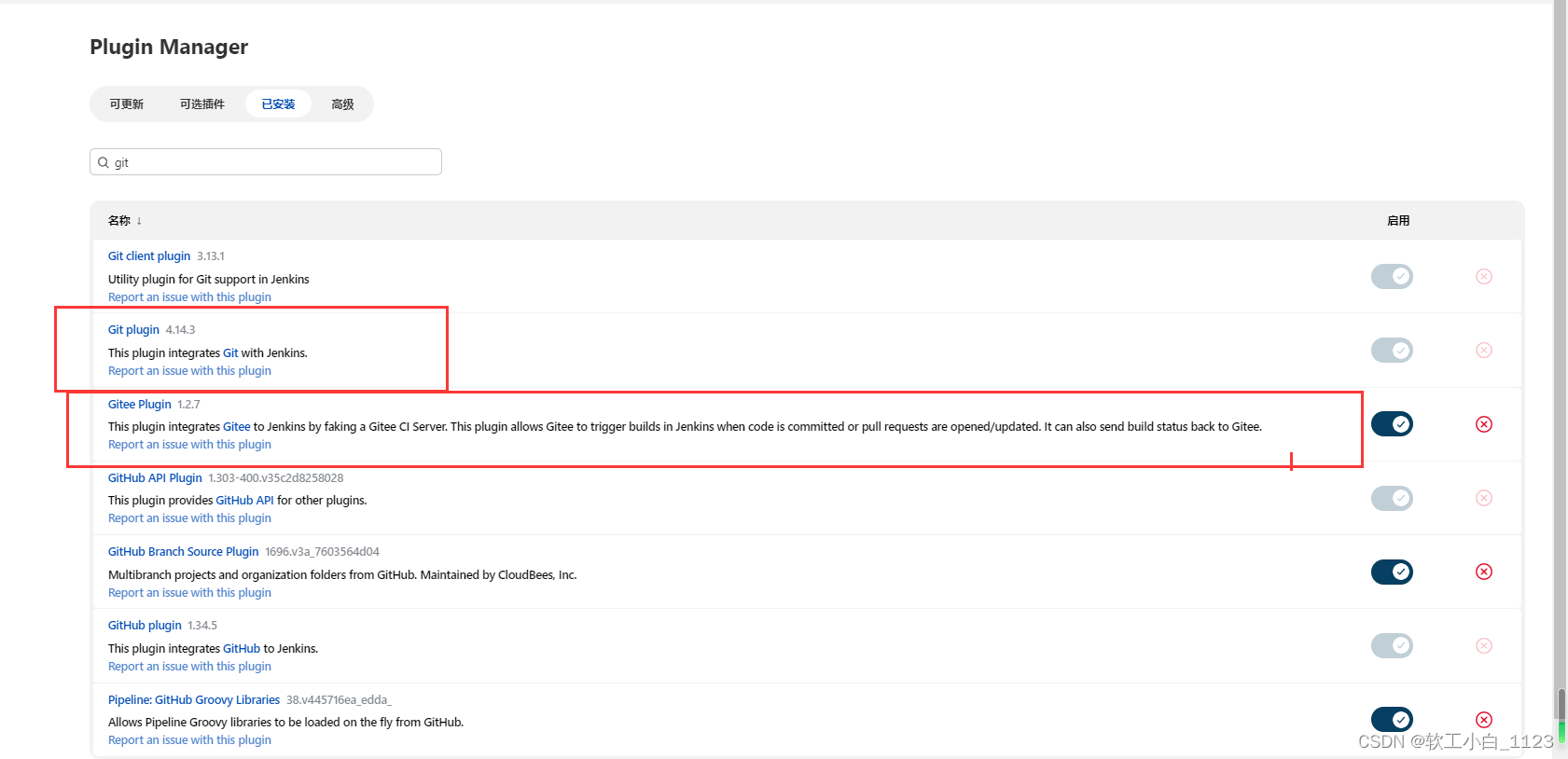The height and width of the screenshot is (759, 1568).
Task: Report an issue with GitHub Branch Source
Action: pos(189,593)
